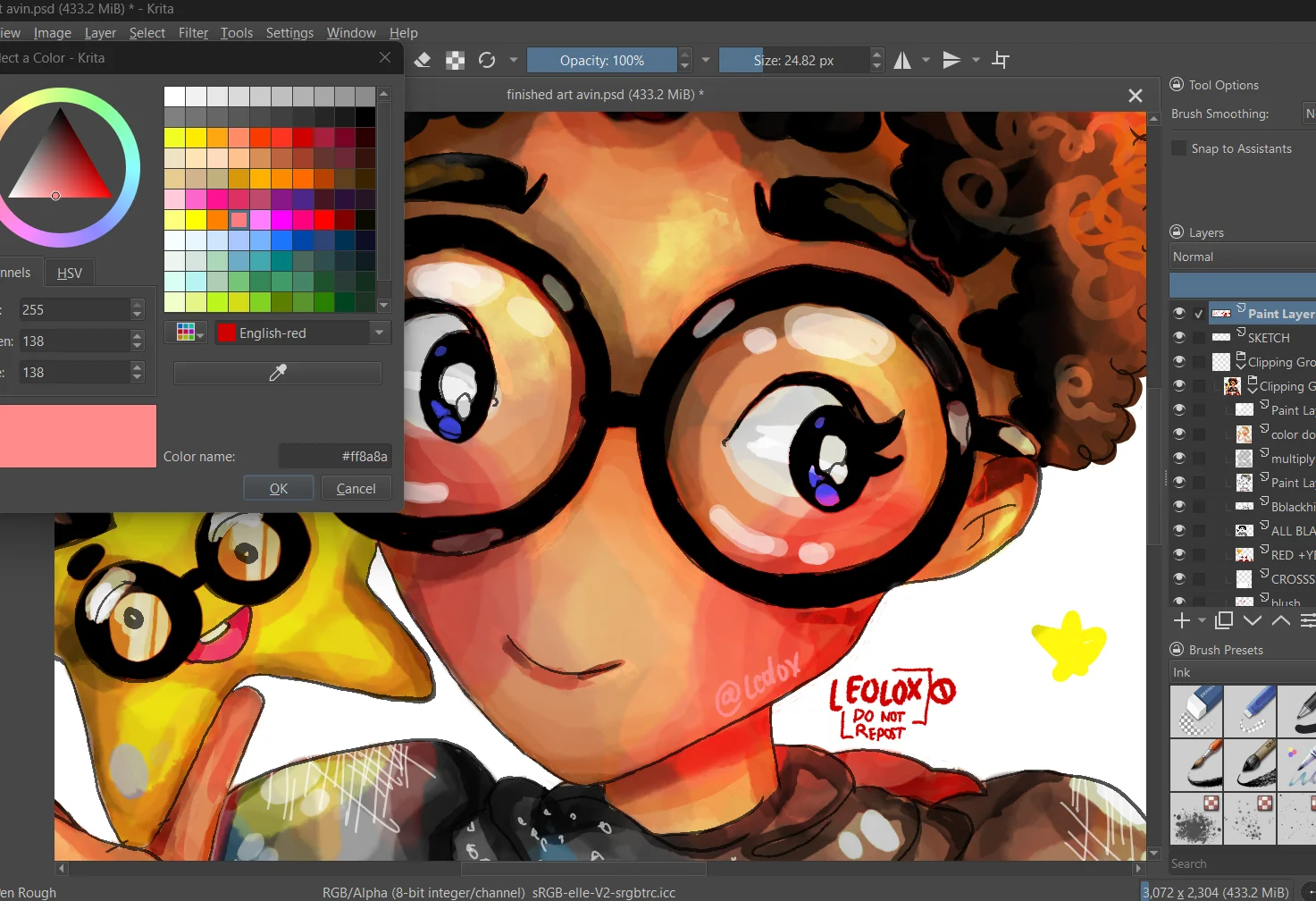Open the palette chooser dropdown button
Screen dimensions: 1316x901
pyautogui.click(x=186, y=333)
